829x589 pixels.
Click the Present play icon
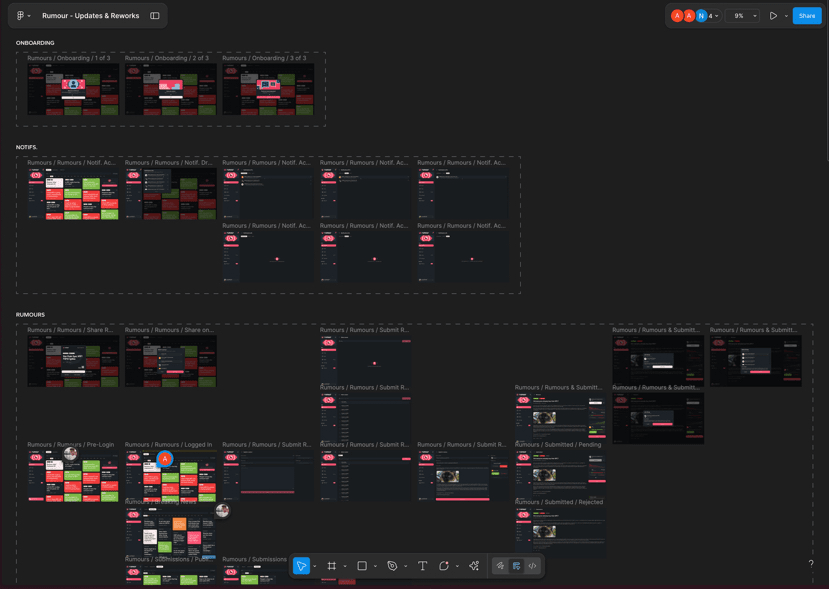pos(773,16)
